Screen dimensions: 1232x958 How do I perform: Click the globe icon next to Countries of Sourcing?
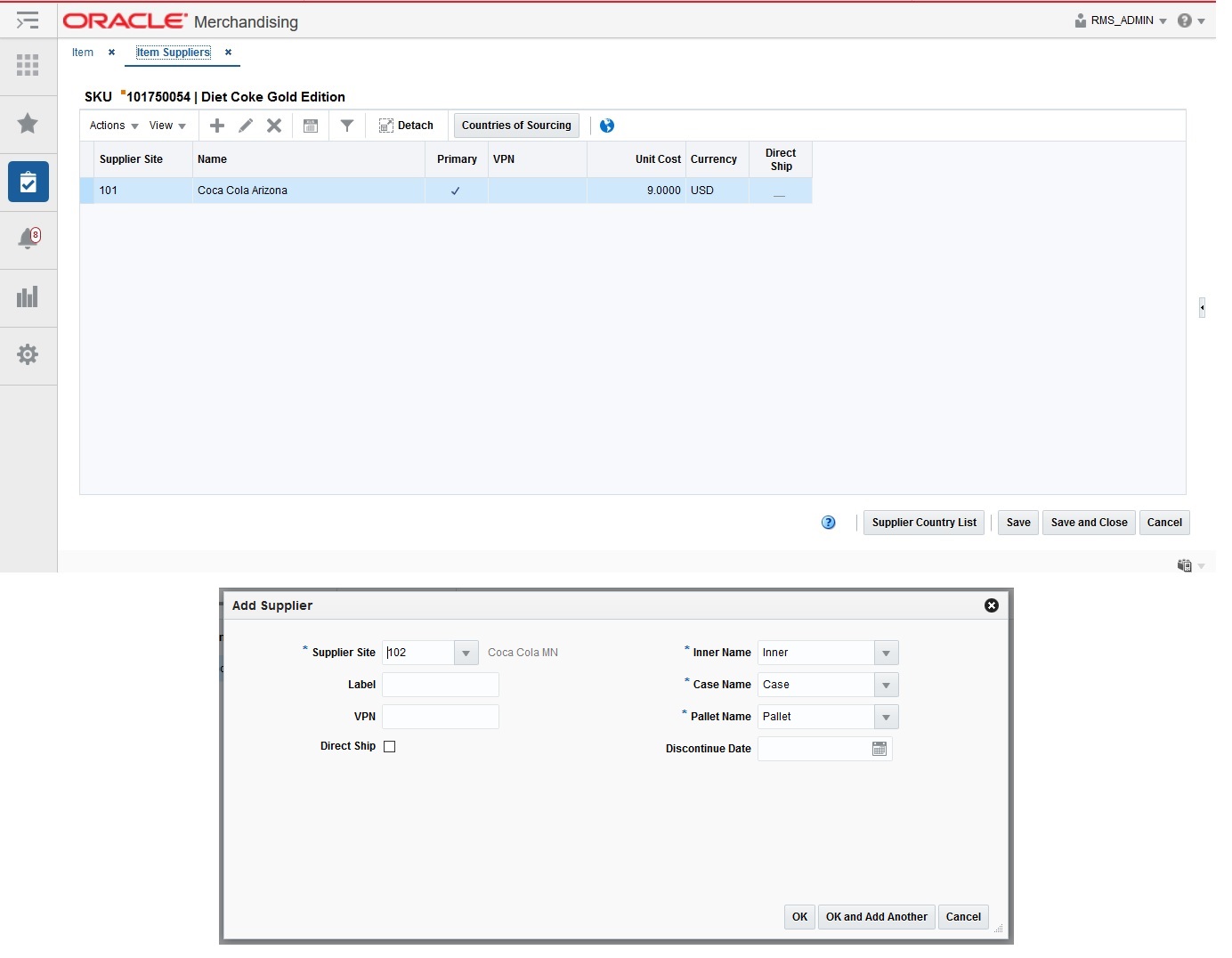(x=607, y=126)
